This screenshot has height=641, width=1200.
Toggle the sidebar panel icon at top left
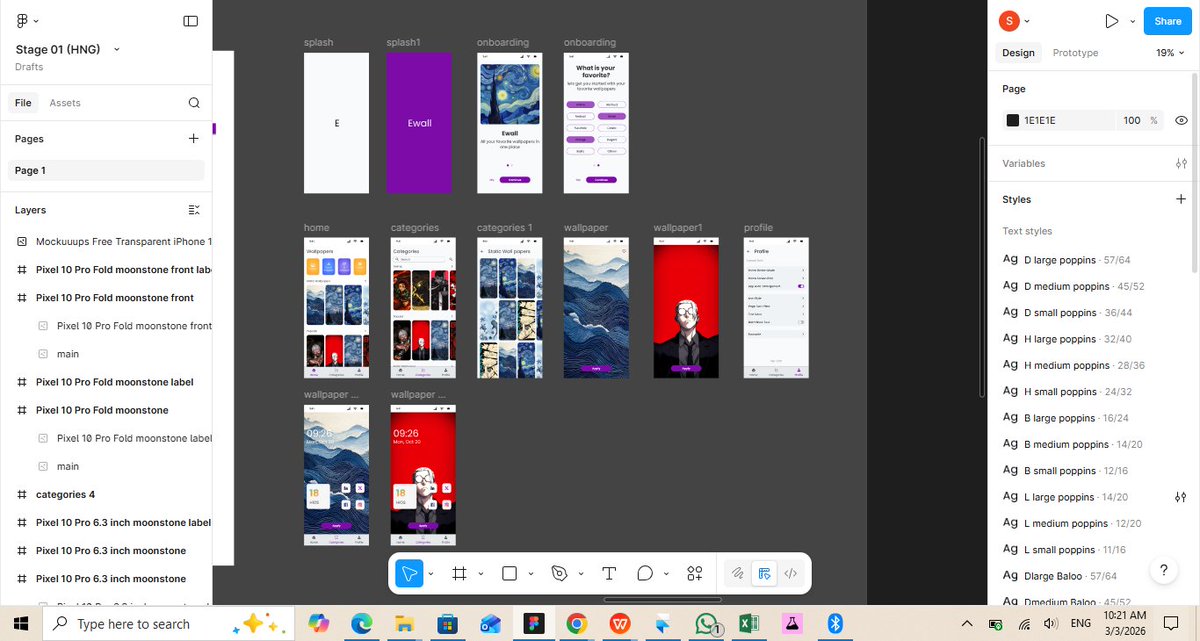pyautogui.click(x=191, y=21)
